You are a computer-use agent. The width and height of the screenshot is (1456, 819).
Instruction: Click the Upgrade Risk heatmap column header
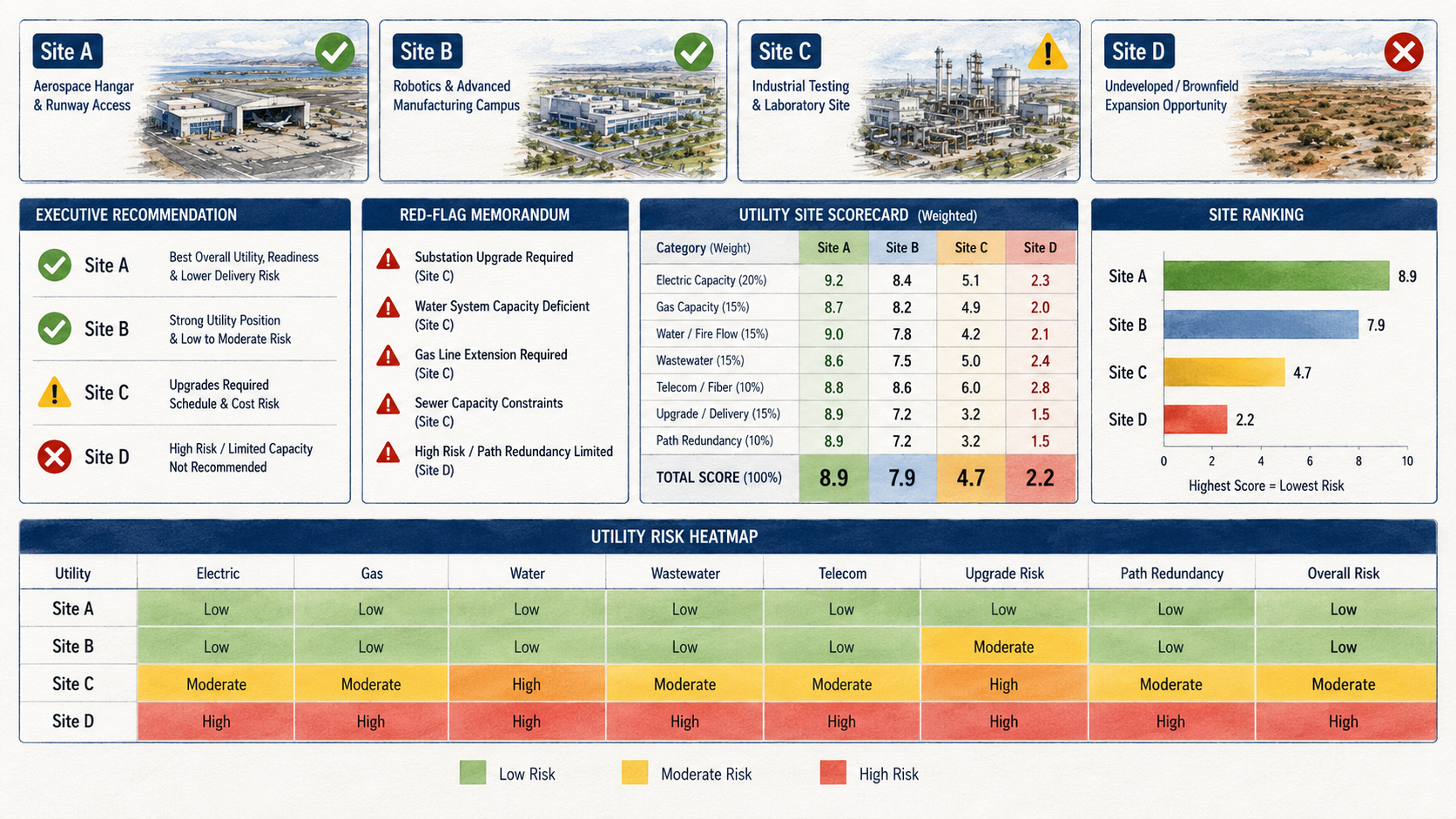1004,574
